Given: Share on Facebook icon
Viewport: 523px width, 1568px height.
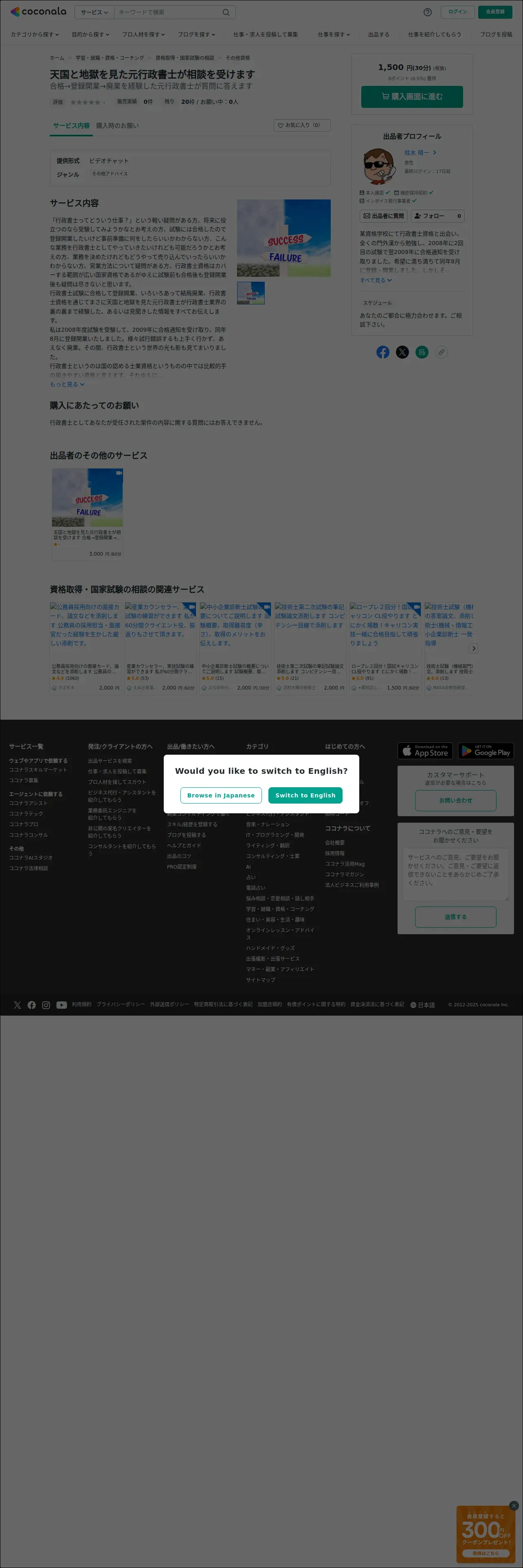Looking at the screenshot, I should coord(382,353).
